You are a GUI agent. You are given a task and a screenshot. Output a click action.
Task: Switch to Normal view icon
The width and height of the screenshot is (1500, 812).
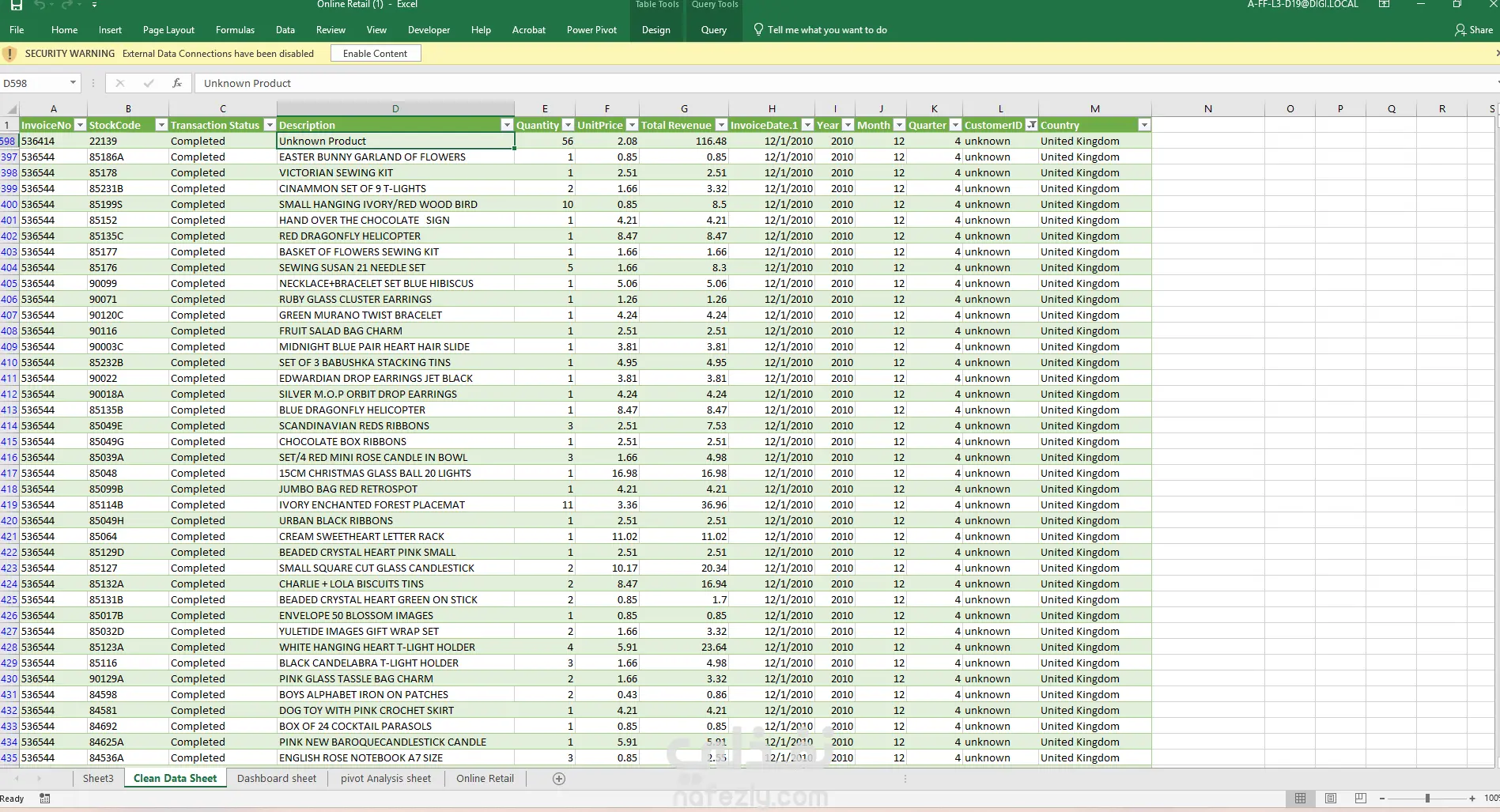(x=1300, y=799)
